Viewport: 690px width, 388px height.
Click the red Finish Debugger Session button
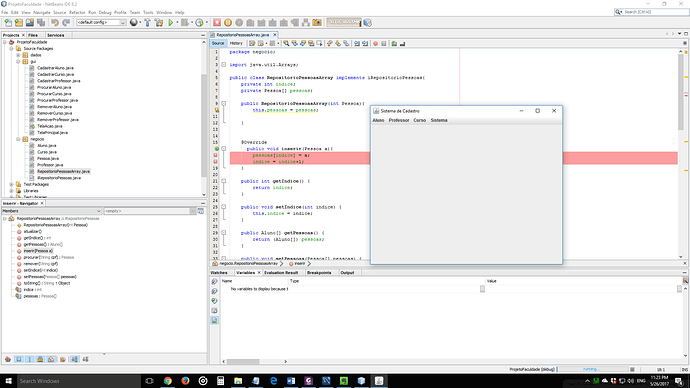(217, 22)
